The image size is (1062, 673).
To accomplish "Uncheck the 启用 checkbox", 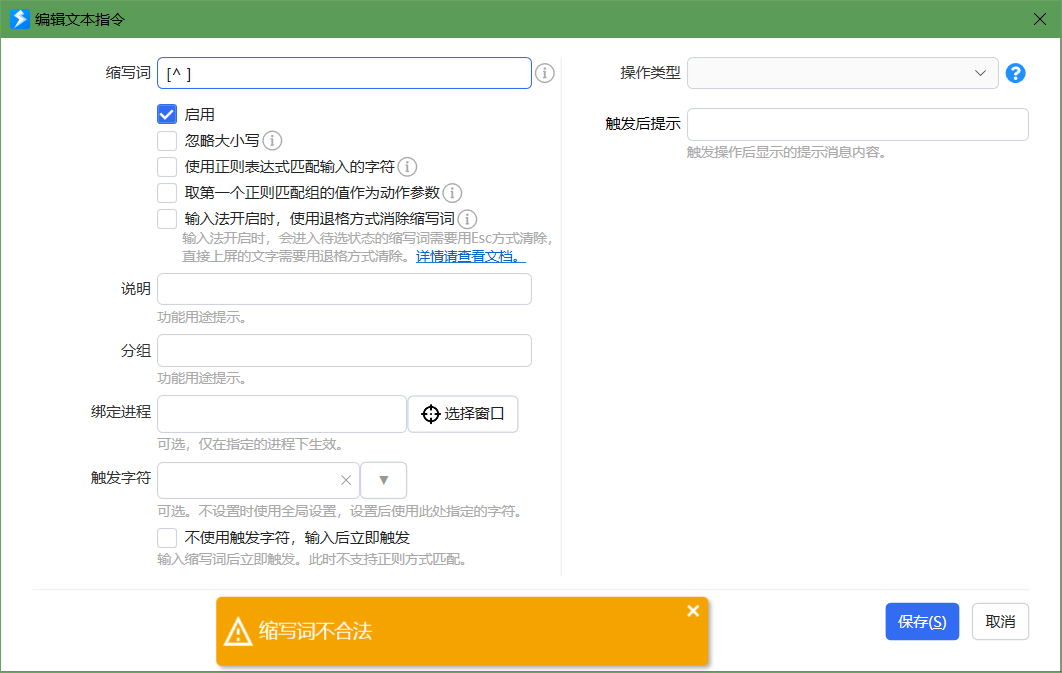I will [x=167, y=114].
